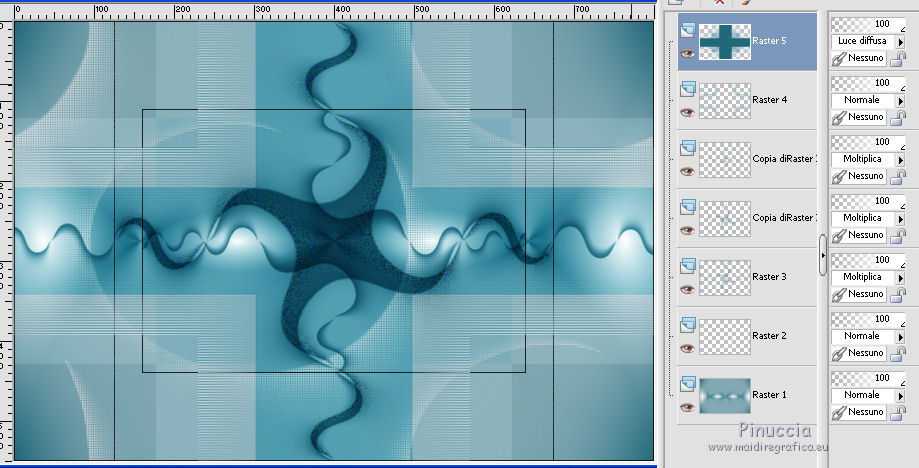Screen dimensions: 919x468
Task: Select the Raster 1 background thumbnail
Action: (725, 396)
